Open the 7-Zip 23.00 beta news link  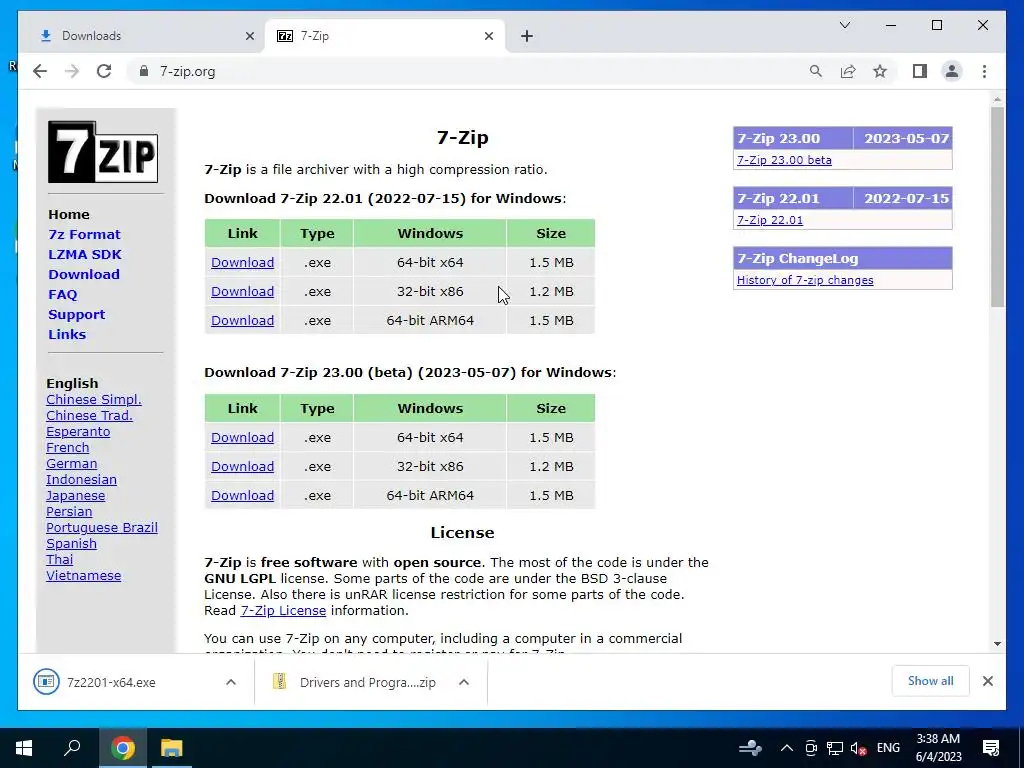click(x=784, y=160)
